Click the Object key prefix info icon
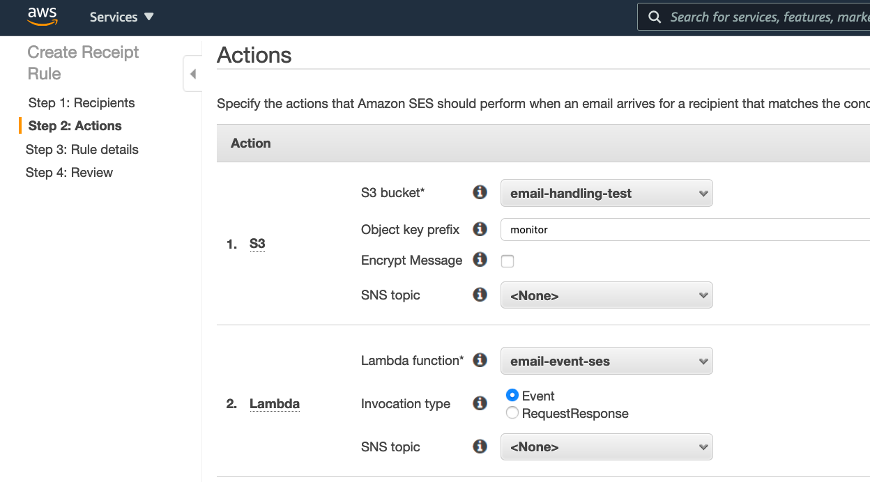Viewport: 870px width, 483px height. pos(480,229)
